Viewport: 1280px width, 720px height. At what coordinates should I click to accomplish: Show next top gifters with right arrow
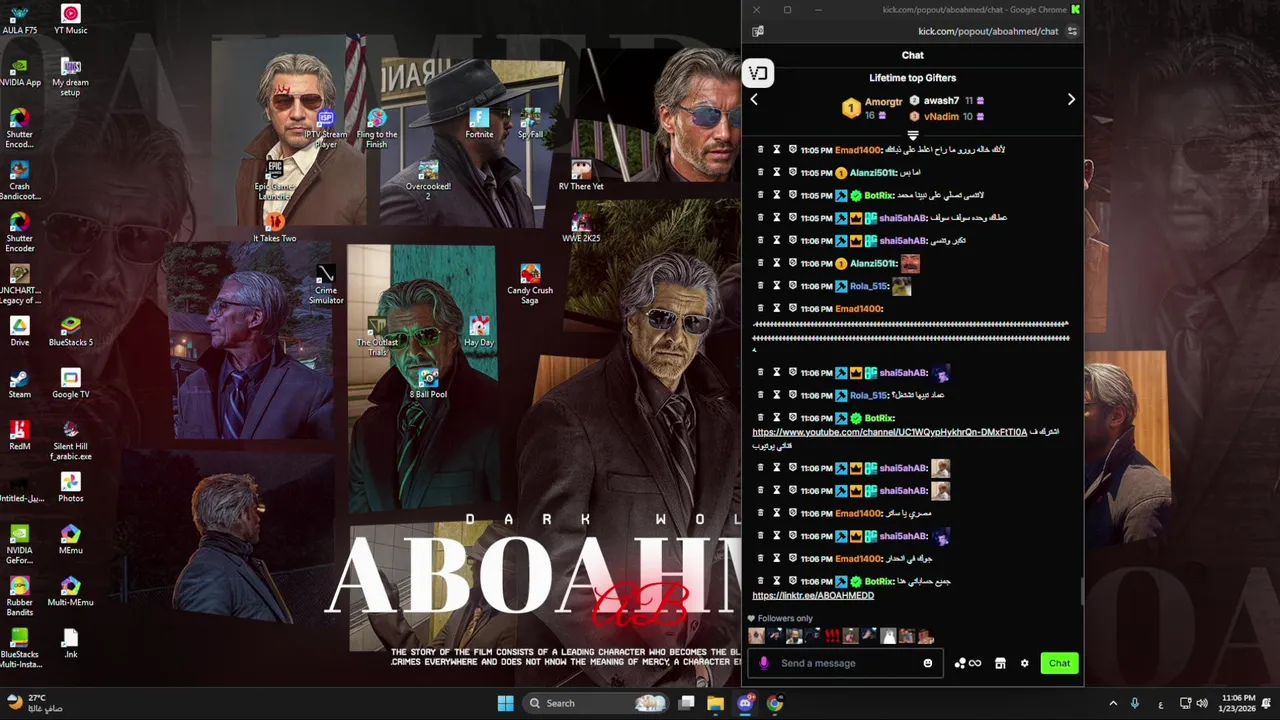tap(1071, 100)
